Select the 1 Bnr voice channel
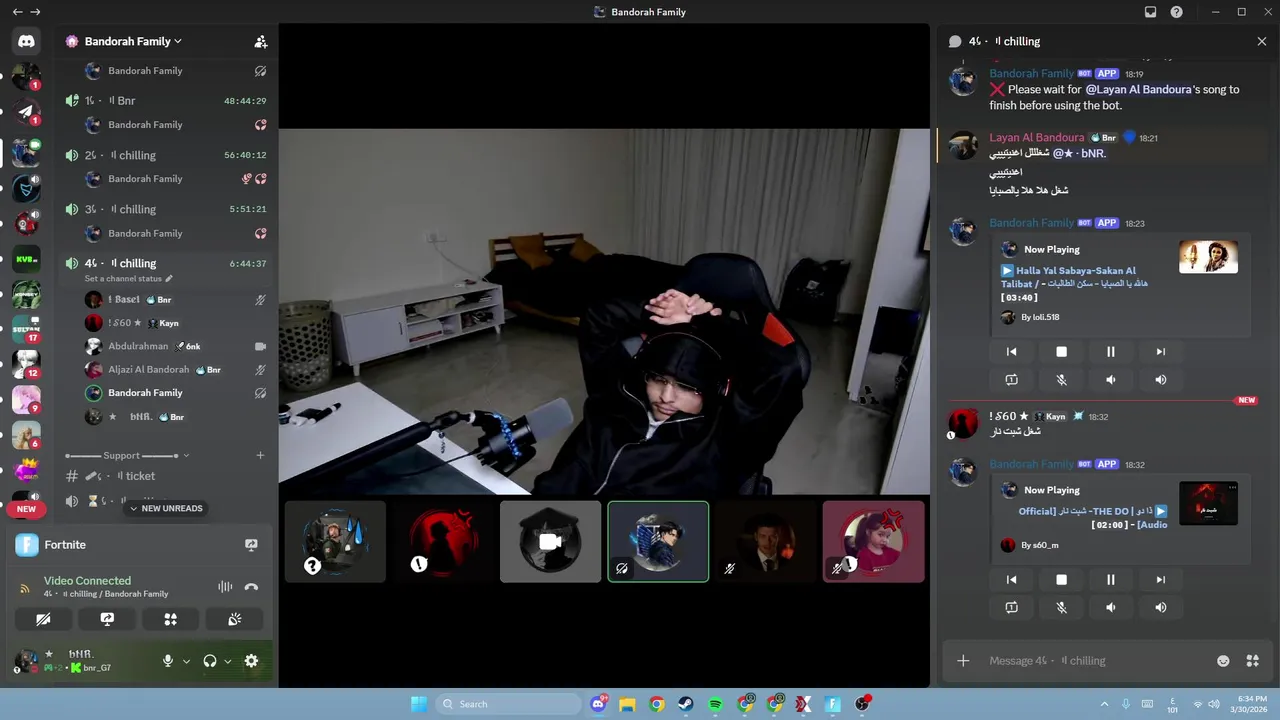1280x720 pixels. click(x=165, y=101)
